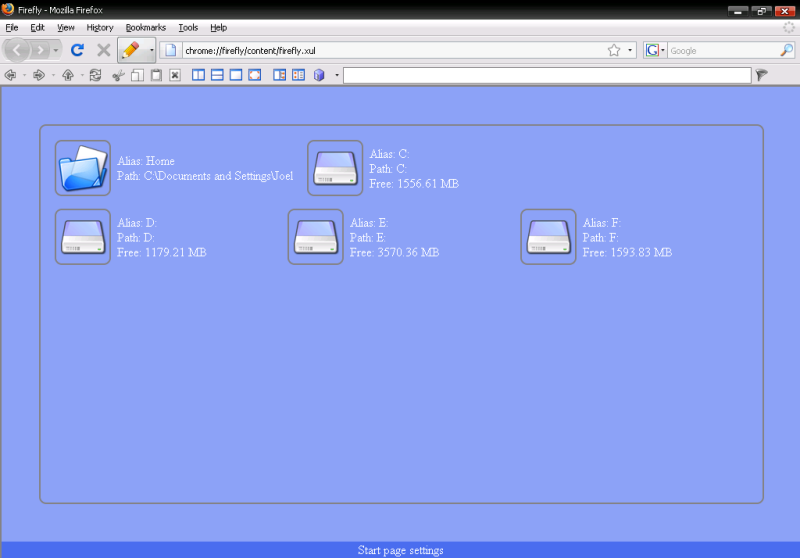Click the magnifying glass search icon
Viewport: 800px width, 558px height.
click(787, 50)
